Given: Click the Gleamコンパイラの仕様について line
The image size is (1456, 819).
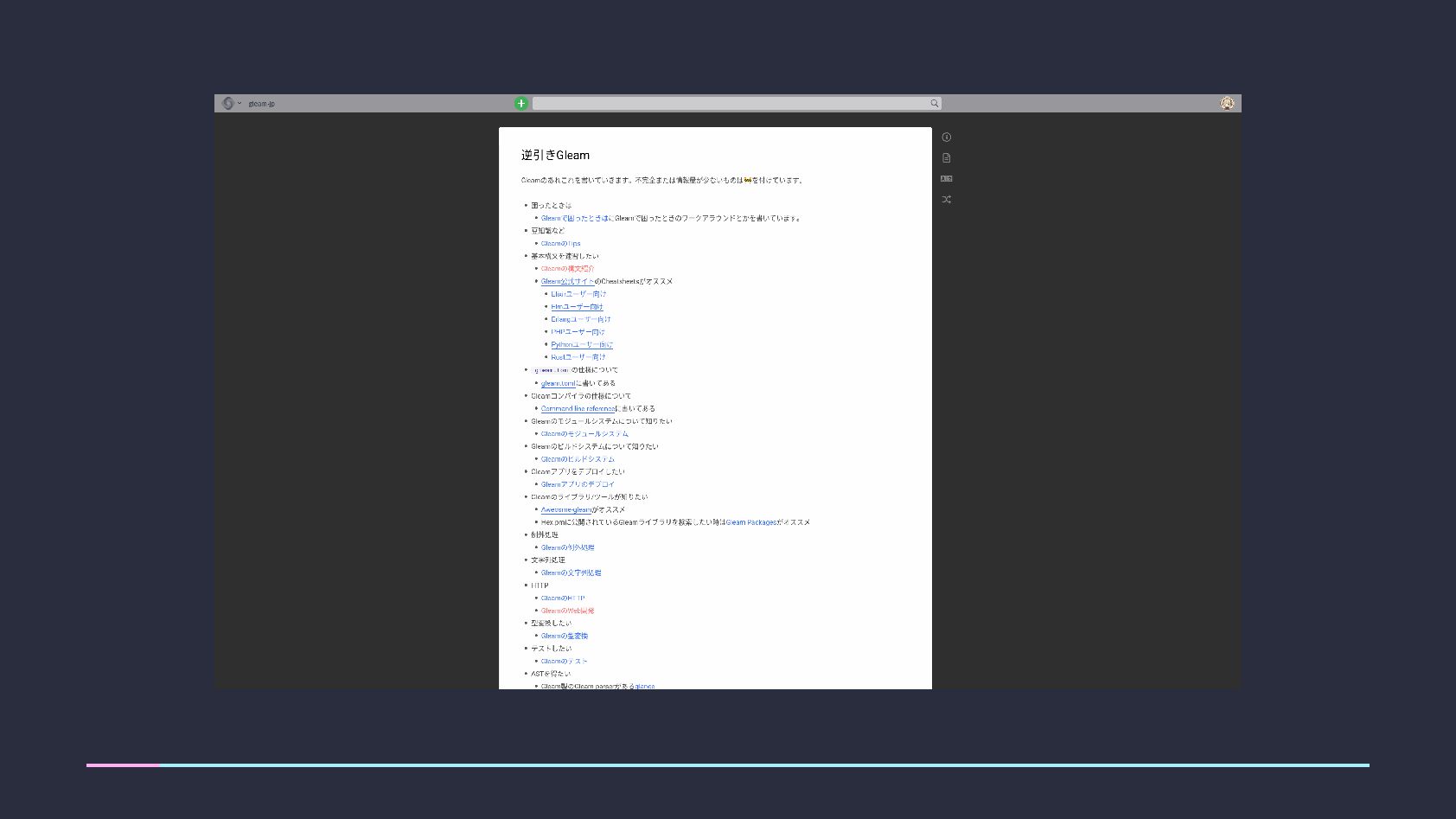Looking at the screenshot, I should tap(581, 396).
